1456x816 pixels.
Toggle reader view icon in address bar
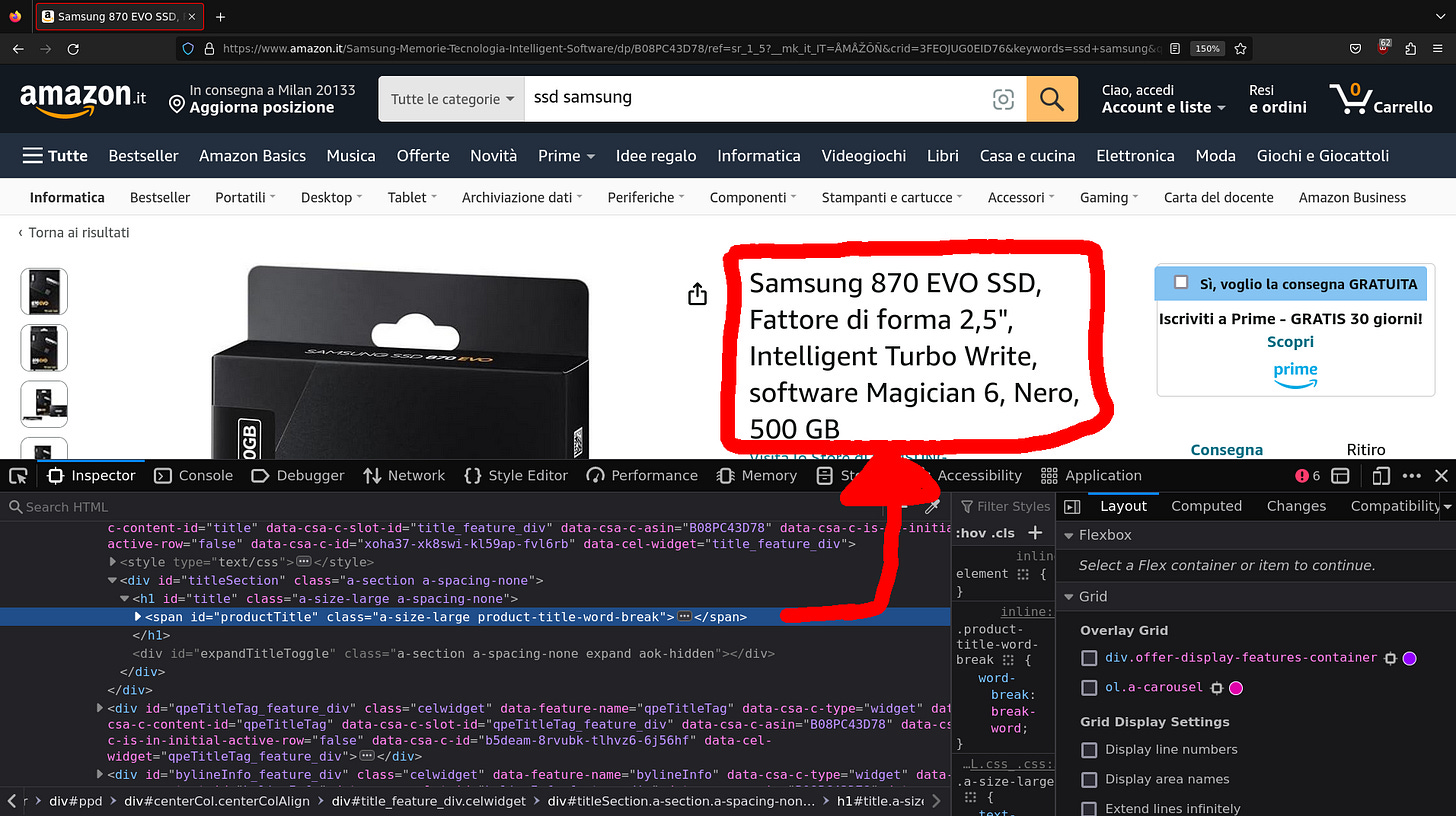coord(1175,48)
